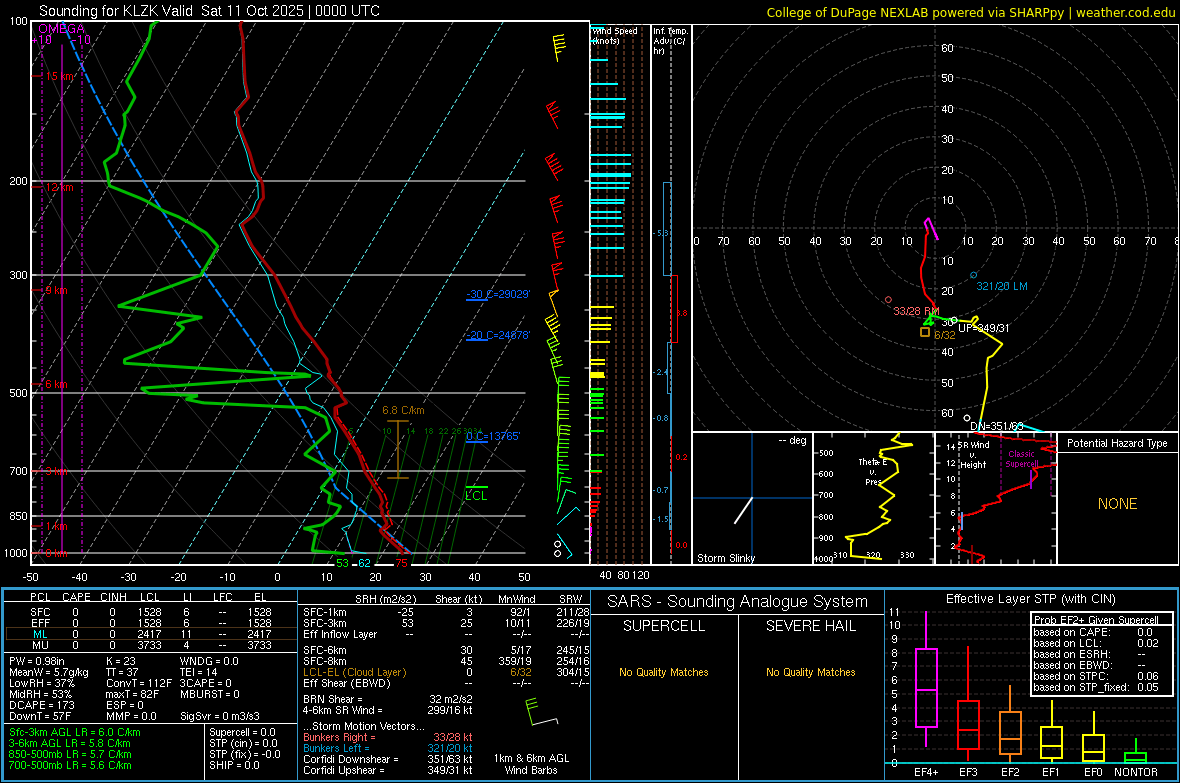The height and width of the screenshot is (783, 1180).
Task: Click the SigSvr = 0 m3/s3 value
Action: 220,716
